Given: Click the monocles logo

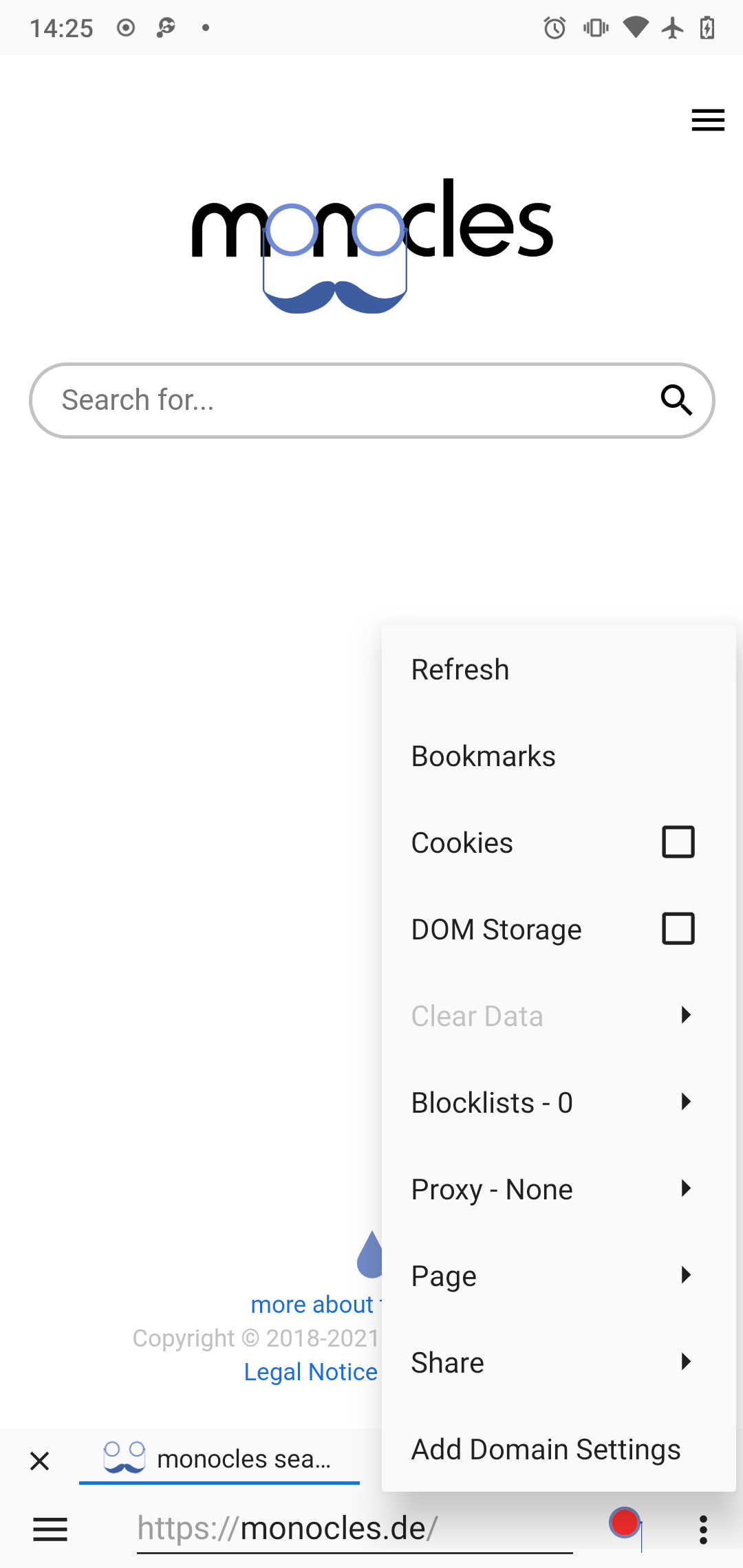Looking at the screenshot, I should tap(372, 244).
